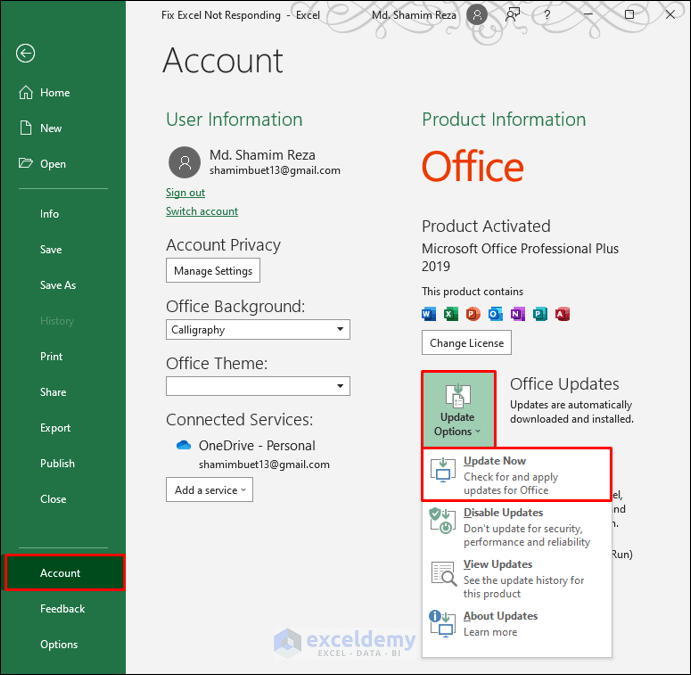Open Feedback in the sidebar
The height and width of the screenshot is (675, 691).
coord(64,608)
